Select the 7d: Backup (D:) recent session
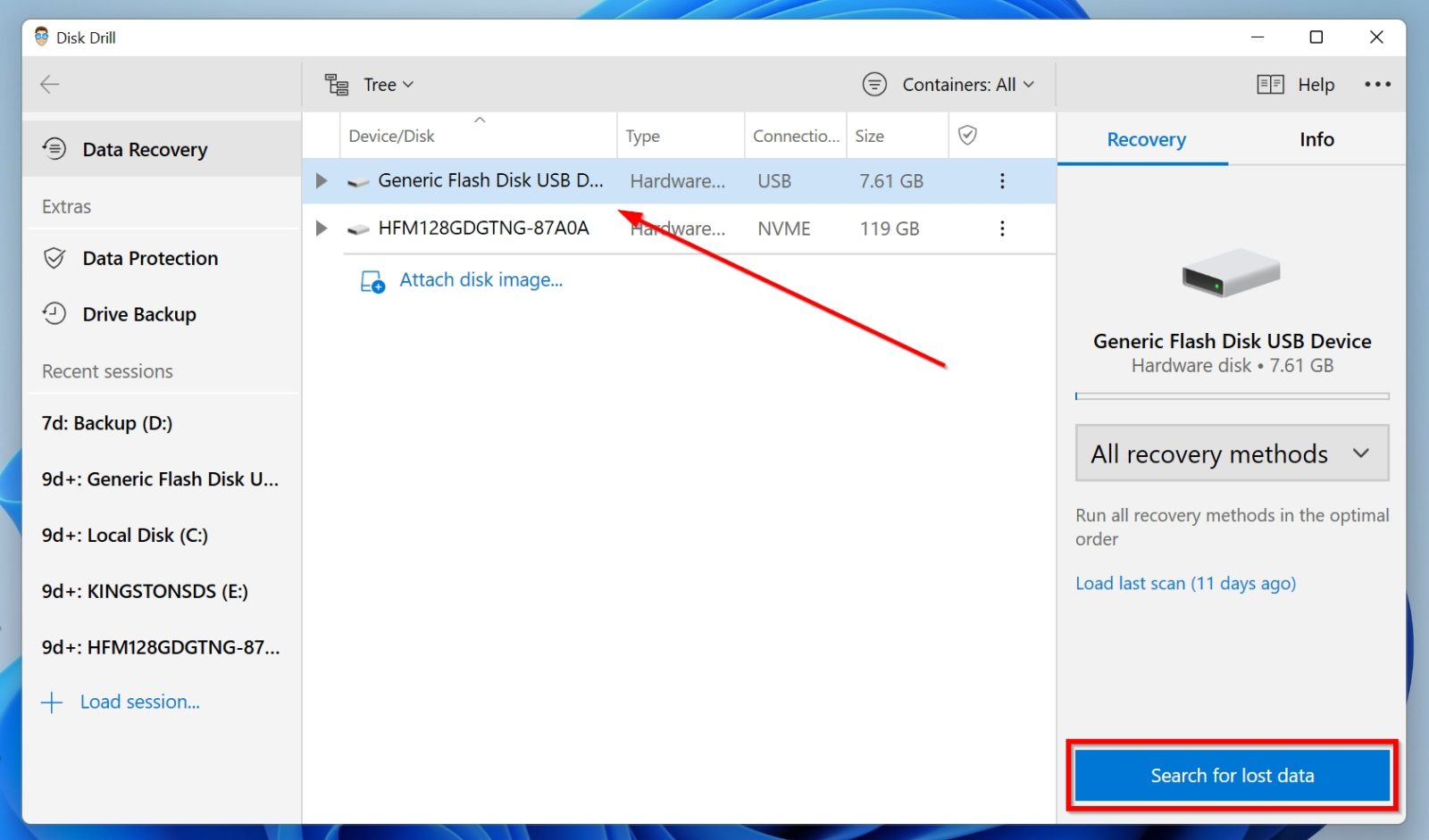Viewport: 1429px width, 840px height. 107,423
